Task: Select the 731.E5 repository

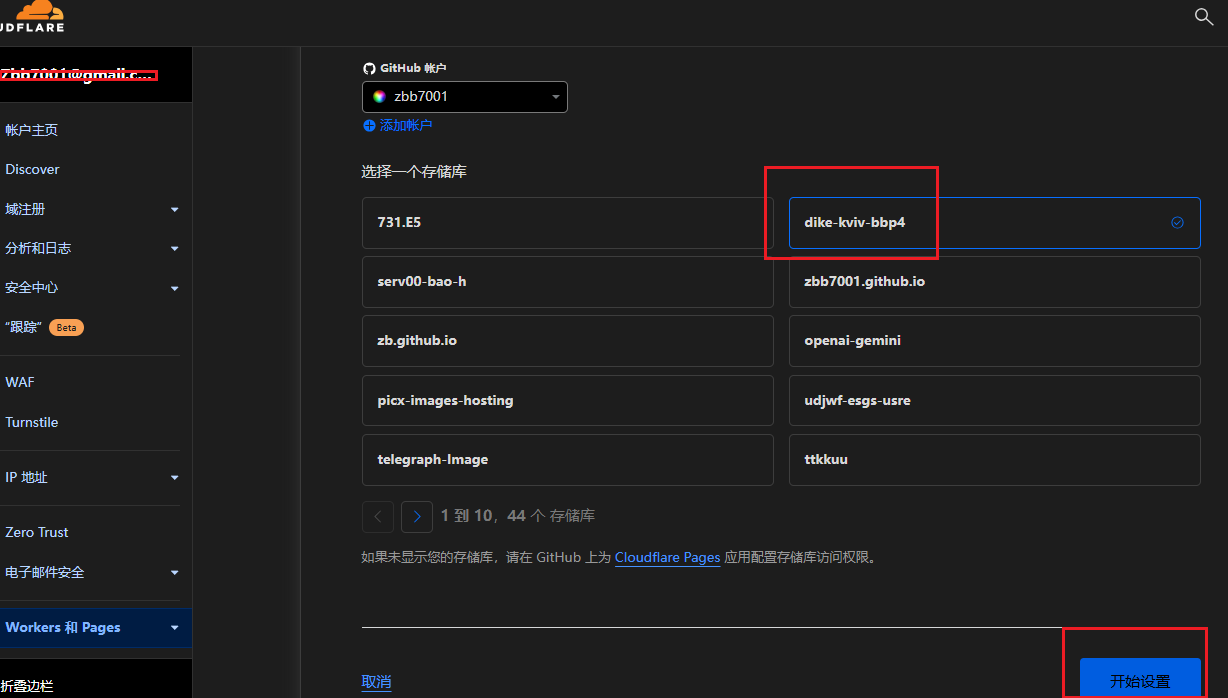Action: point(568,222)
